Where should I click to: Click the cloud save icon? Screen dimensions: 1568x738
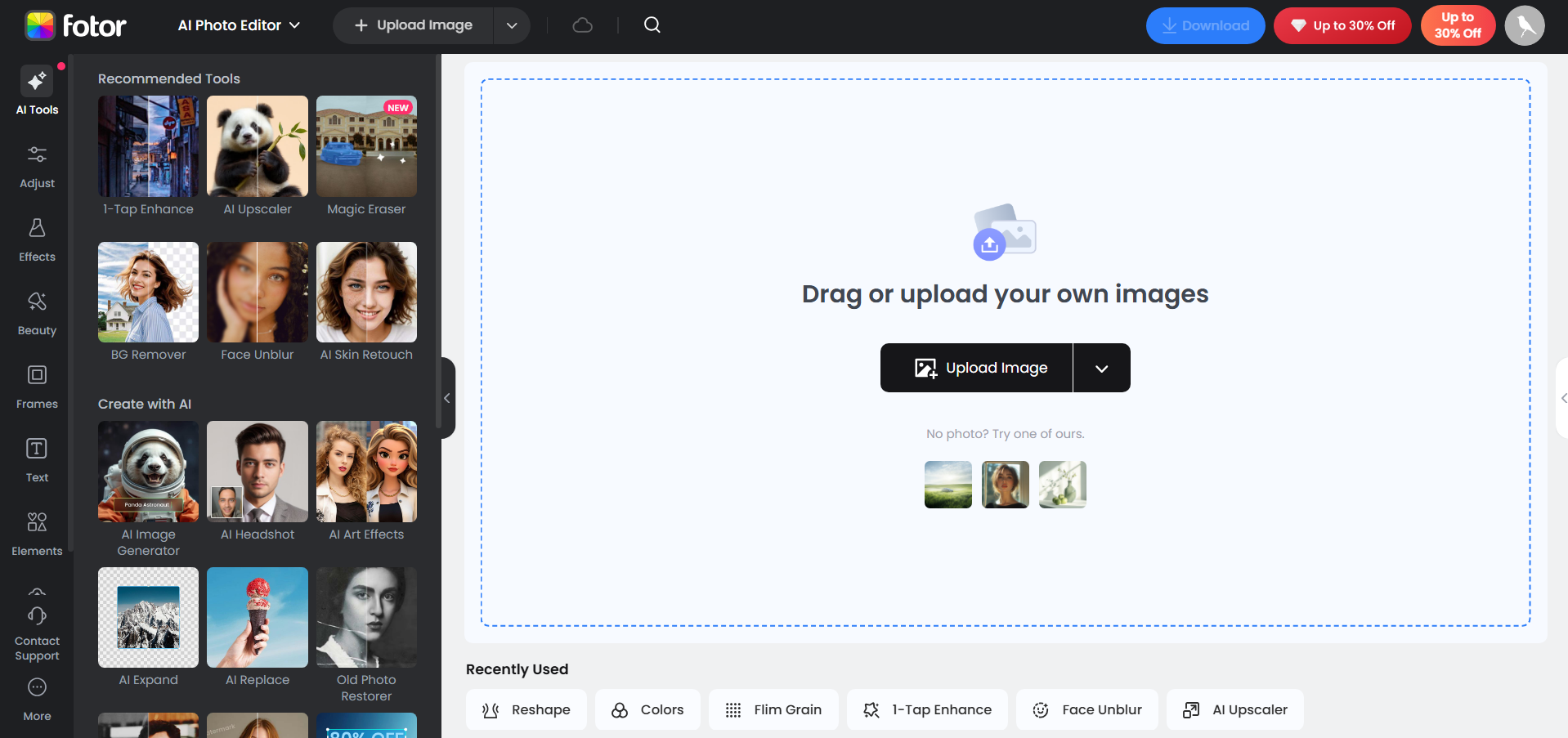coord(582,25)
